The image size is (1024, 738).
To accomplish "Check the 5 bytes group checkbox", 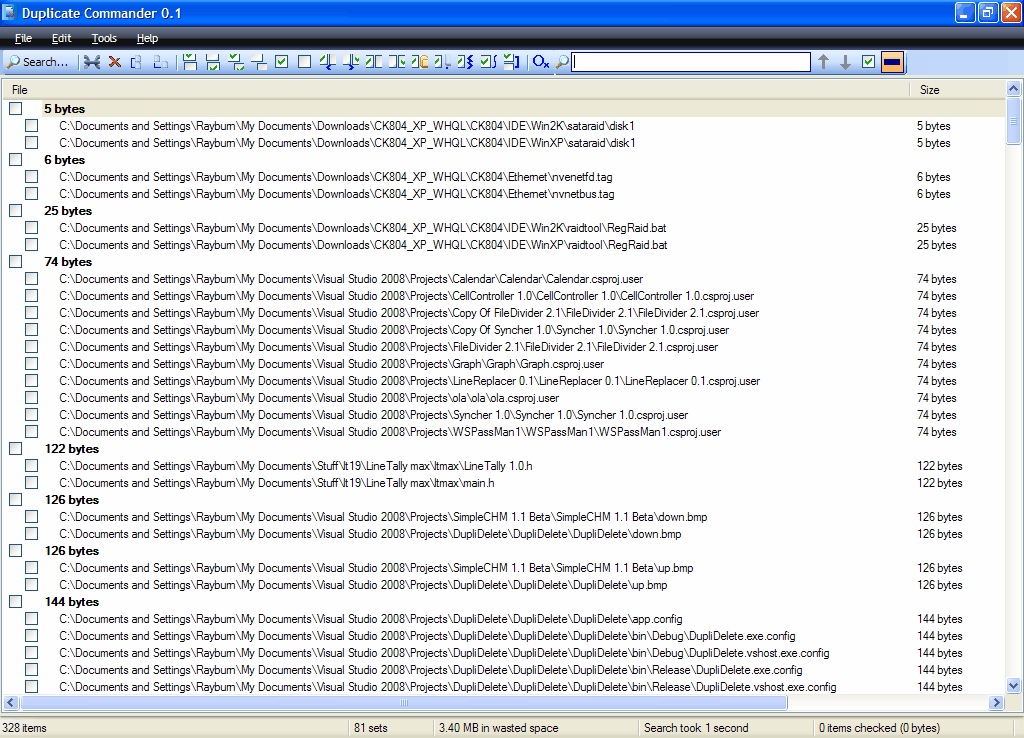I will pyautogui.click(x=16, y=109).
